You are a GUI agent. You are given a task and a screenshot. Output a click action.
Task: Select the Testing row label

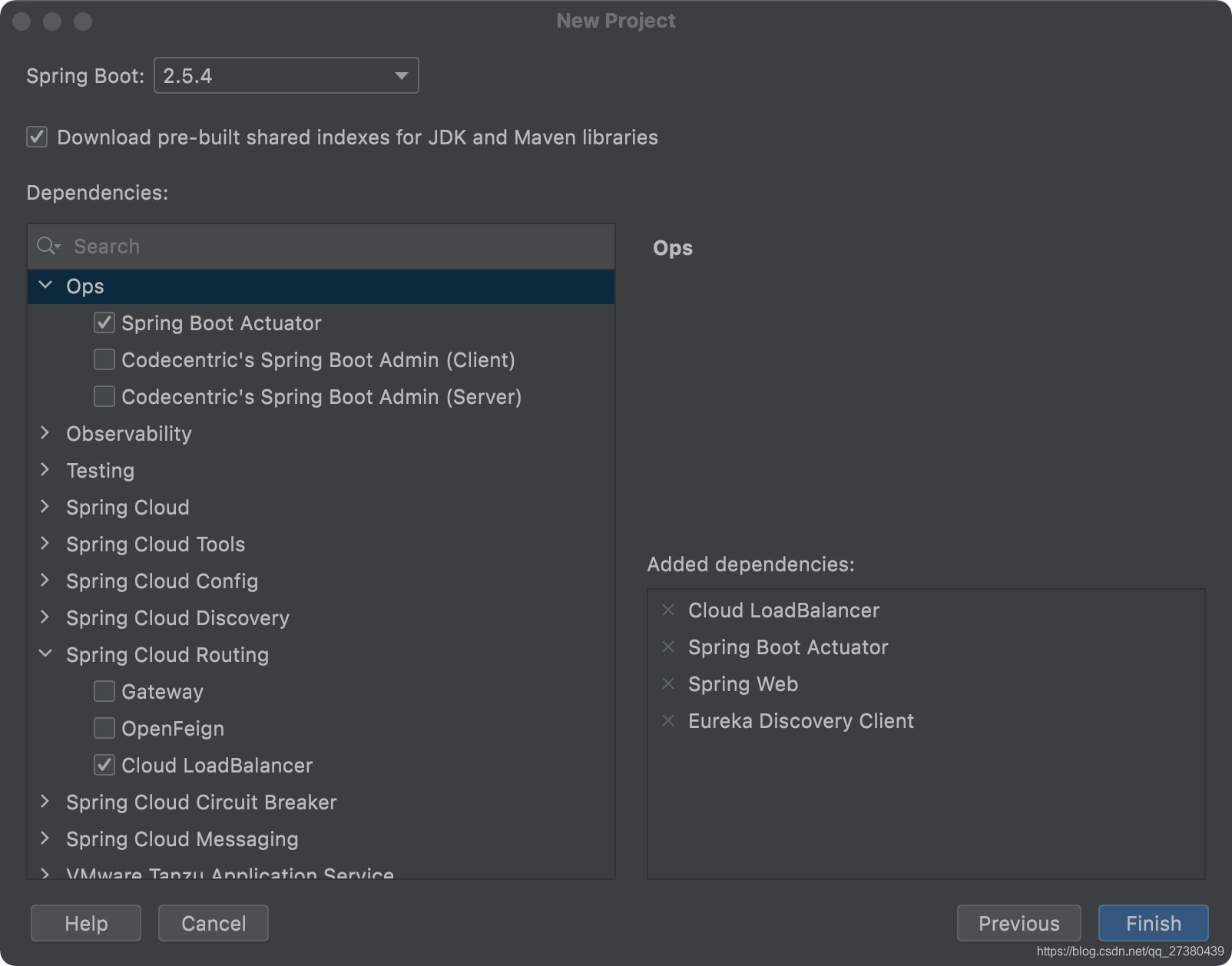[100, 471]
